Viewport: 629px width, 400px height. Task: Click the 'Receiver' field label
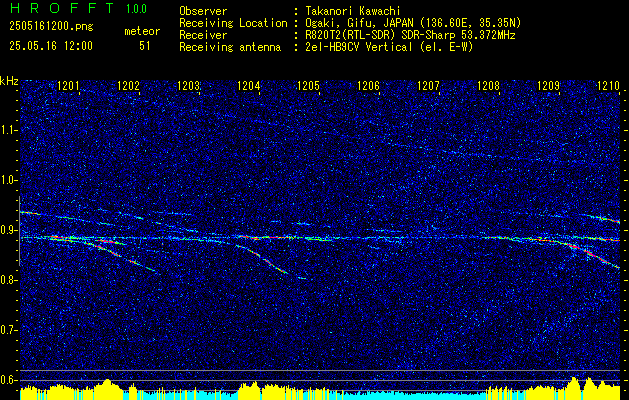pyautogui.click(x=203, y=35)
